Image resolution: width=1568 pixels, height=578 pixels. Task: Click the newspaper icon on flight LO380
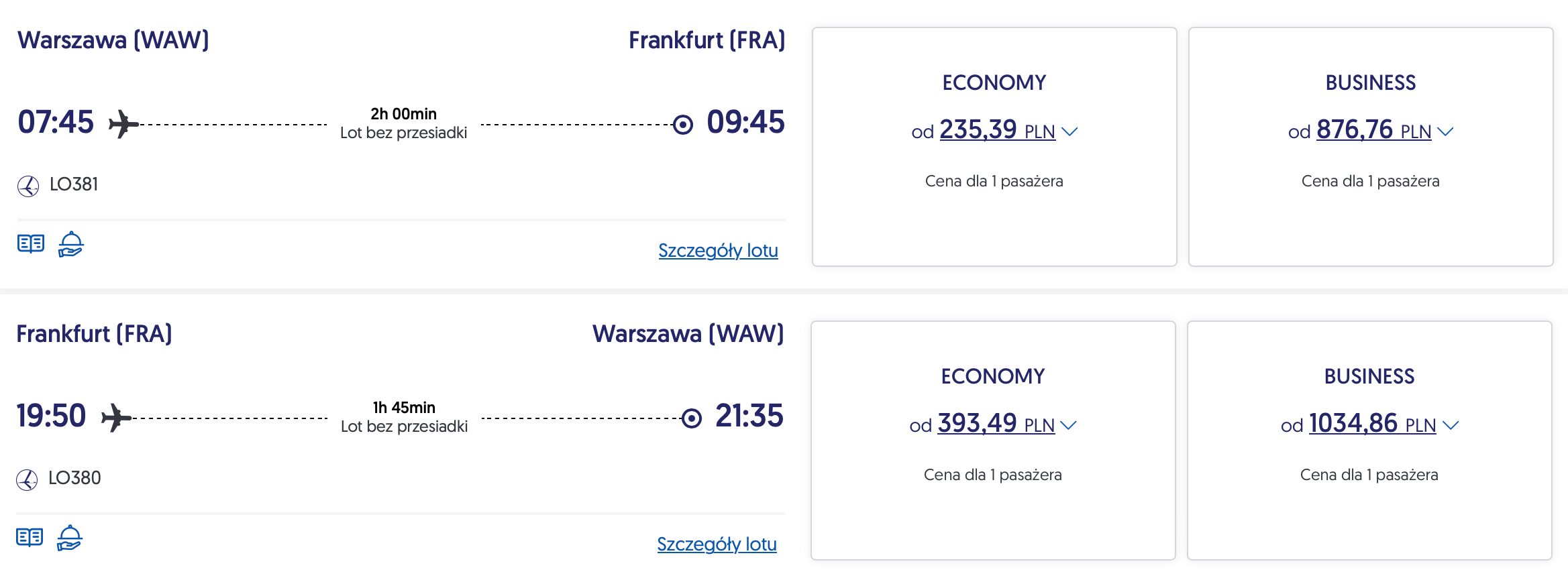click(x=30, y=537)
